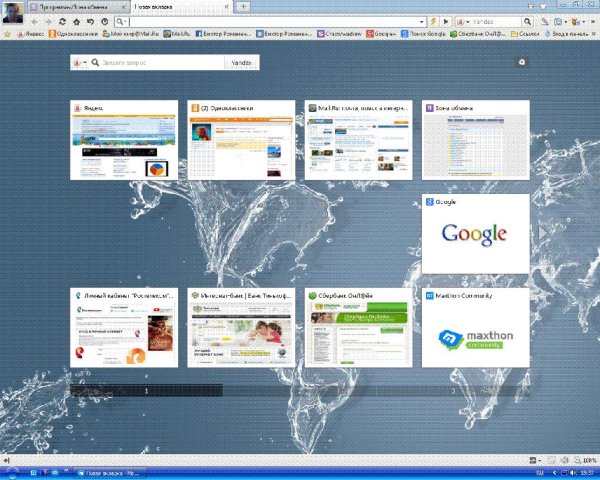Open the address bar search engine dropdown
The height and width of the screenshot is (480, 600).
tap(121, 22)
